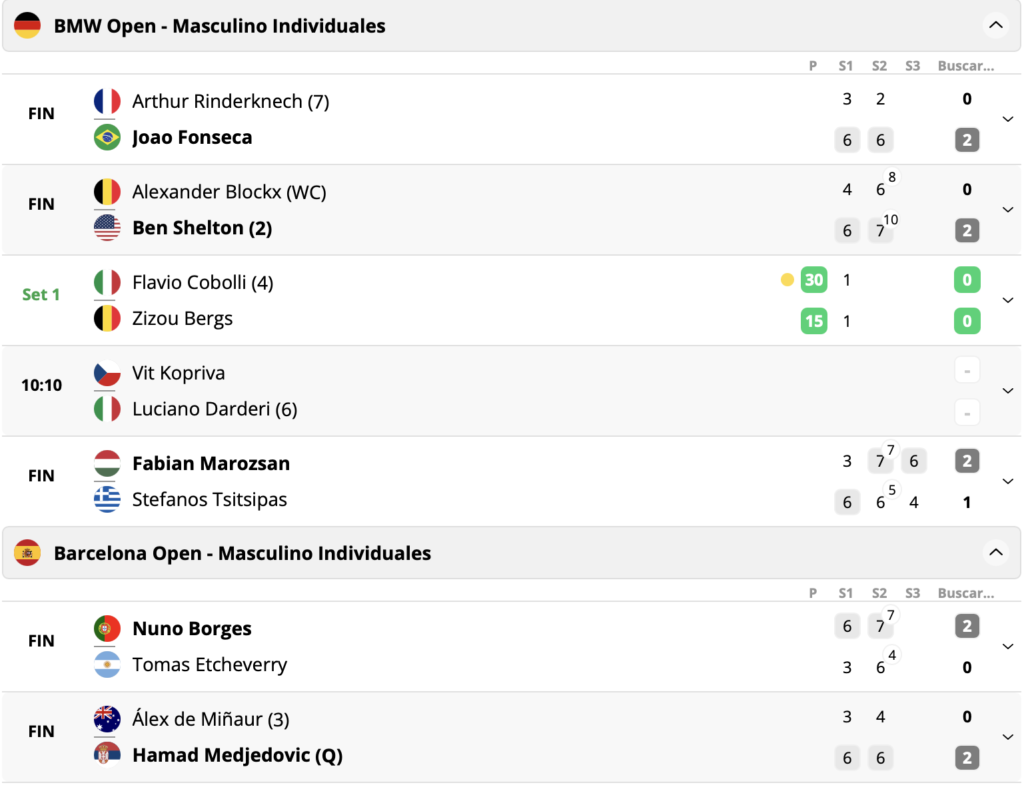Collapse the BMW Open tournament section
The image size is (1024, 791).
(994, 25)
